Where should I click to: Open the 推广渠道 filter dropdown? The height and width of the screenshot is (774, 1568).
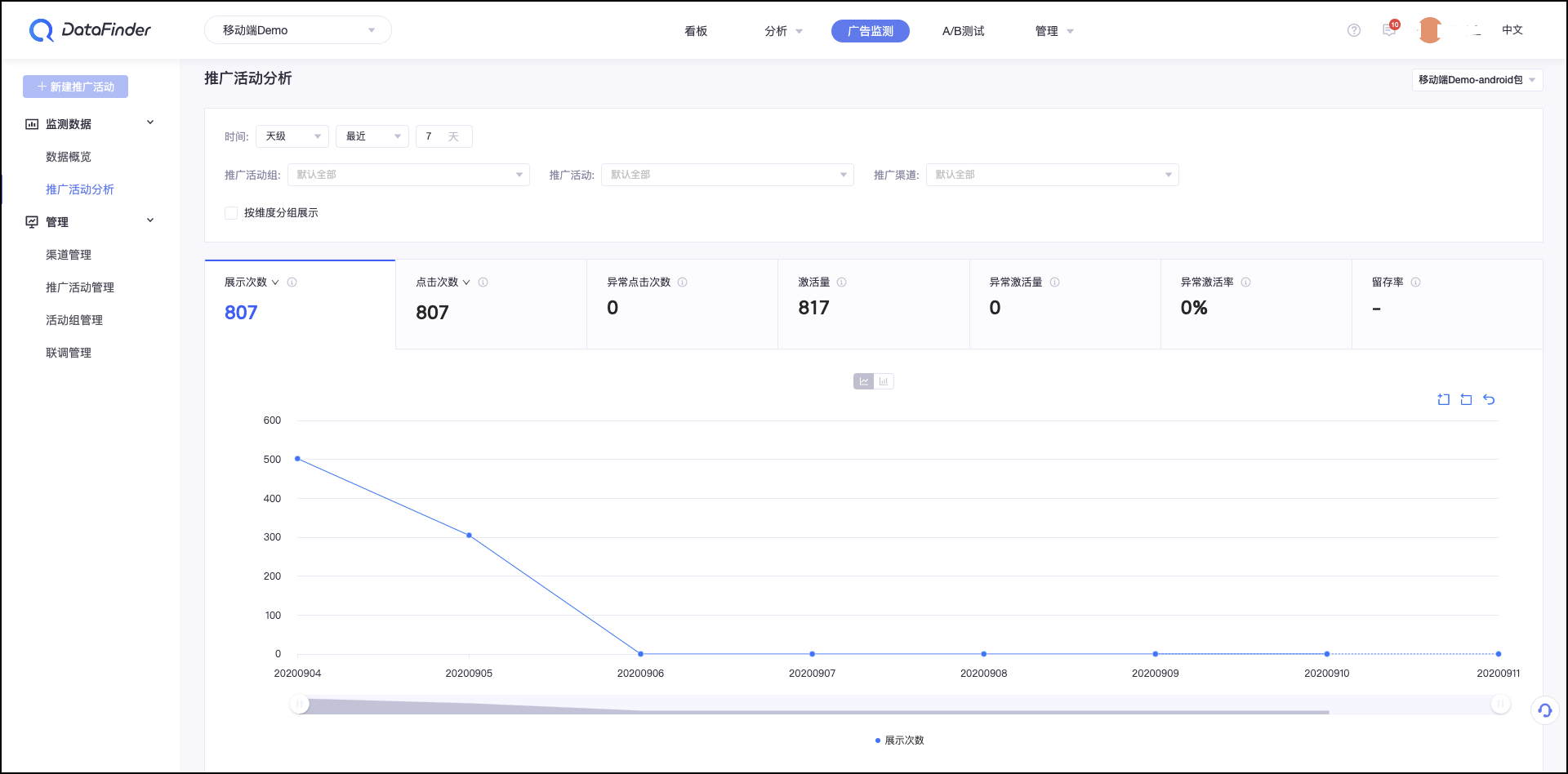pos(1052,175)
